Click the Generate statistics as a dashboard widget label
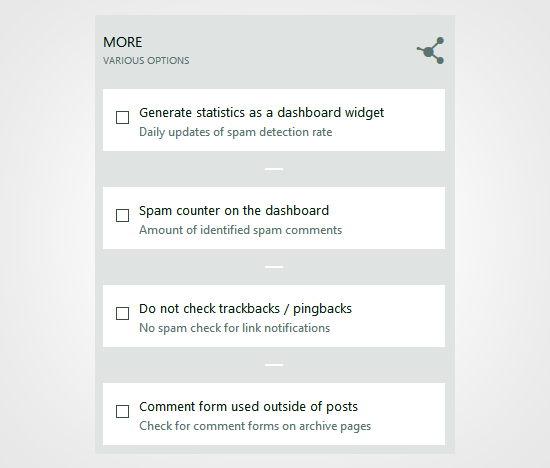550x468 pixels. click(x=261, y=113)
